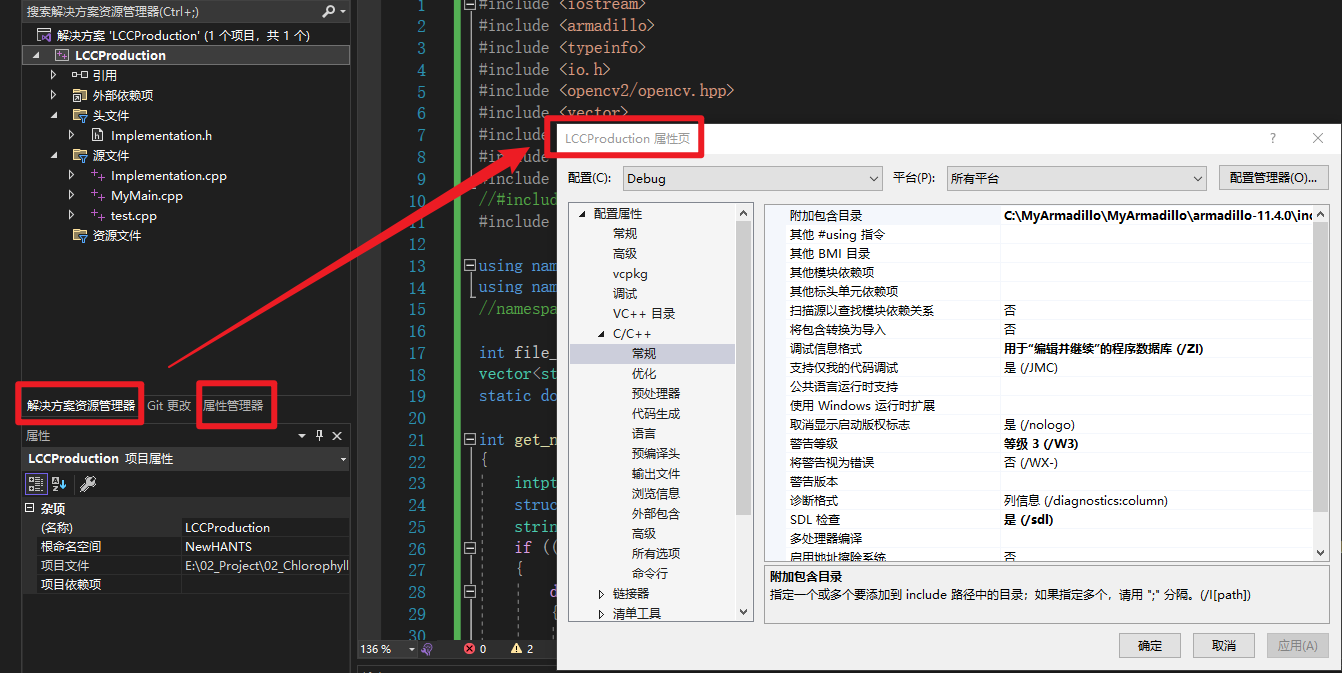Open the 平台 所有平台 dropdown
Viewport: 1342px width, 673px height.
coord(1076,178)
